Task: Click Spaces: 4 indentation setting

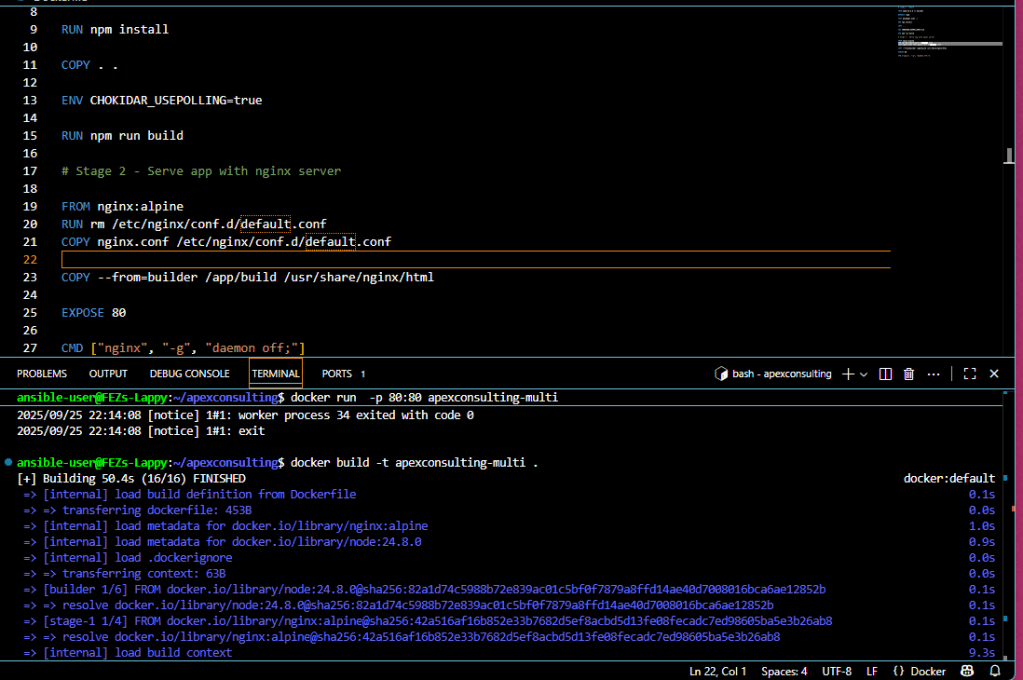Action: coord(783,671)
